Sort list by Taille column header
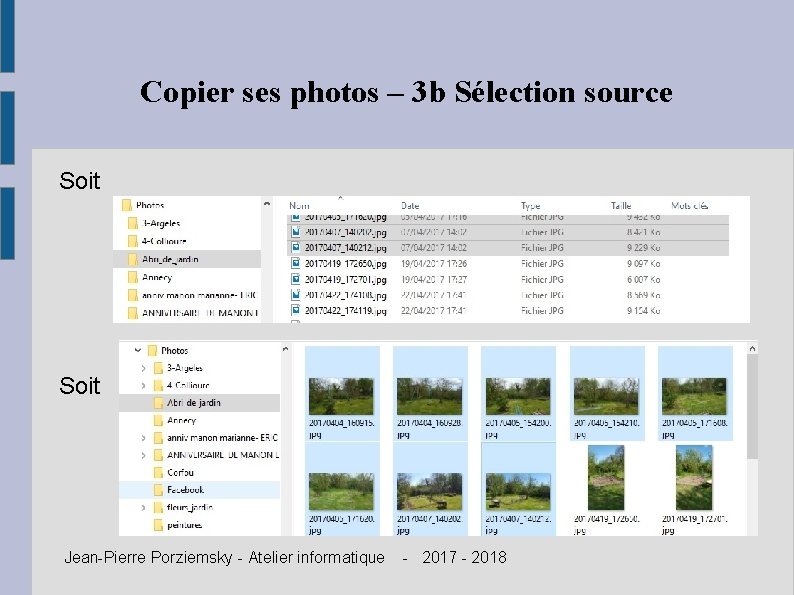794x595 pixels. (621, 206)
